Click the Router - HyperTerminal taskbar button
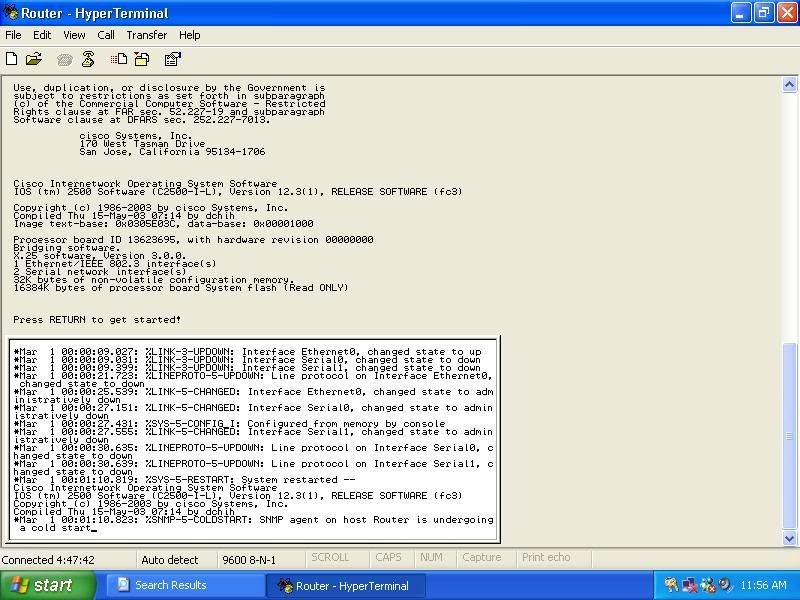 tap(345, 586)
